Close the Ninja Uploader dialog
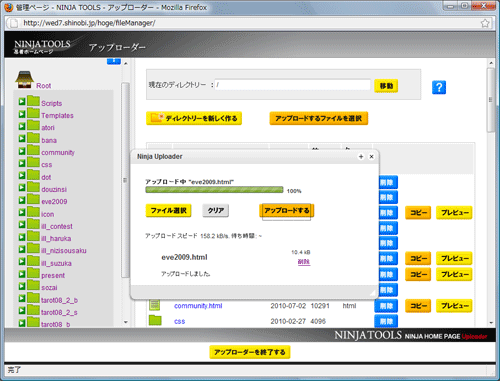The height and width of the screenshot is (381, 500). (x=371, y=157)
